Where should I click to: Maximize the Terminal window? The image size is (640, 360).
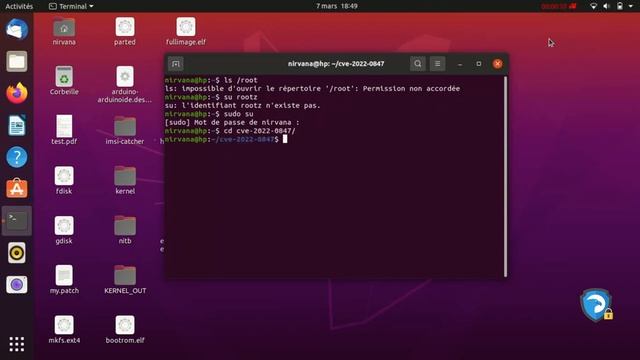[x=478, y=64]
